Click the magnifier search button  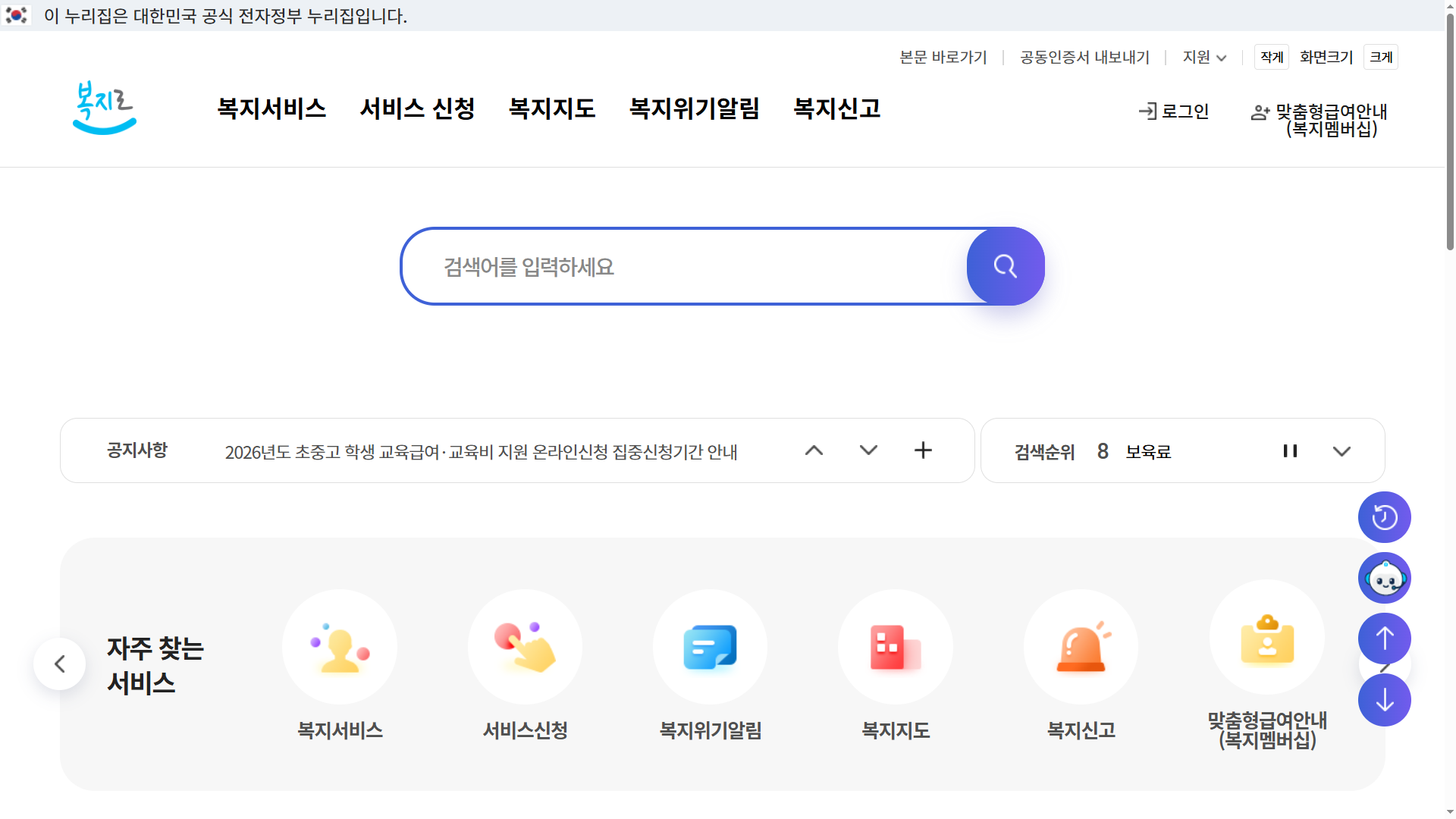point(1005,266)
